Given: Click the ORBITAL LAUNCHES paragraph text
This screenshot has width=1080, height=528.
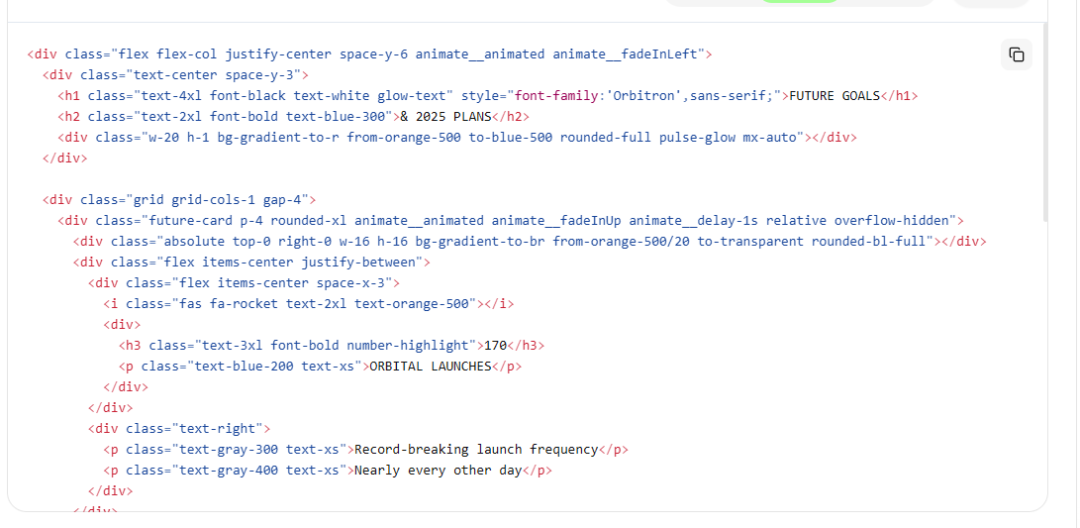Looking at the screenshot, I should [x=430, y=367].
